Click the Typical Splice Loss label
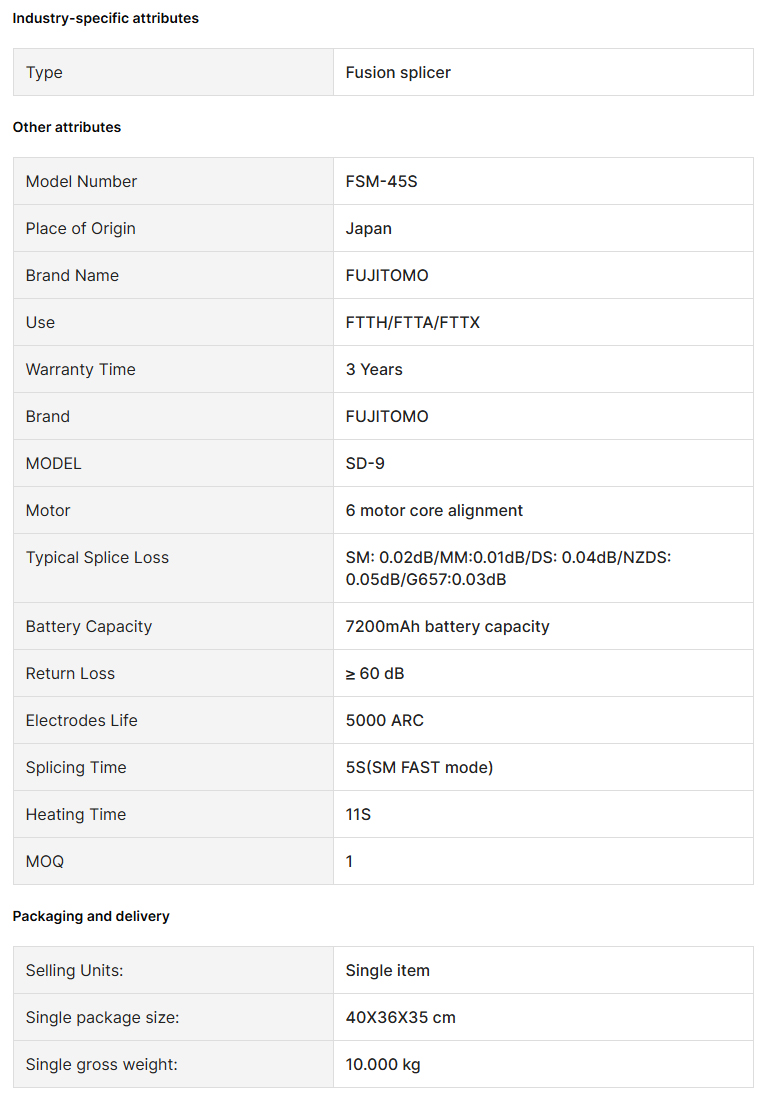 coord(97,557)
